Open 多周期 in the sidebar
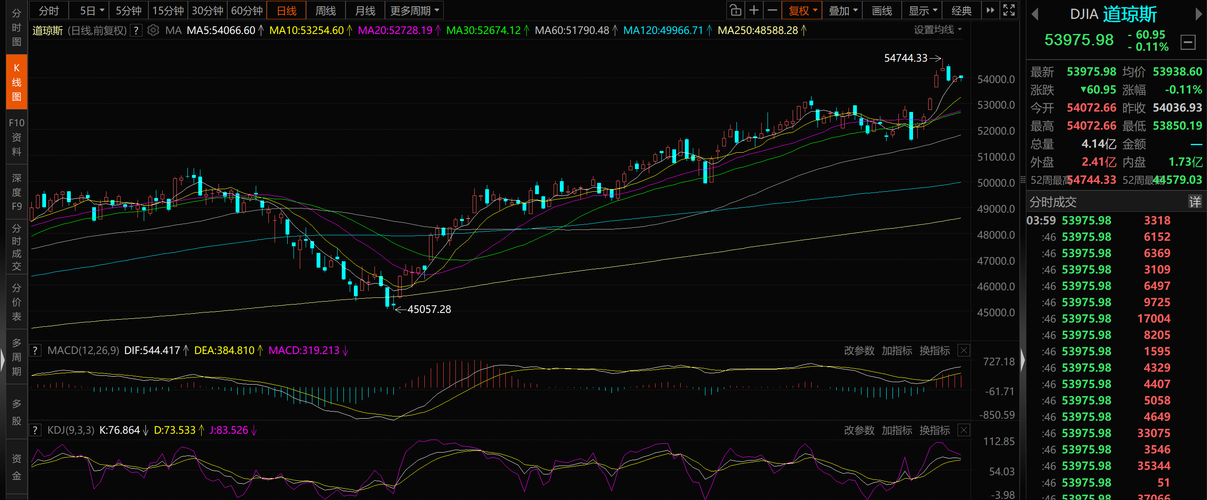1207x500 pixels. [16, 357]
